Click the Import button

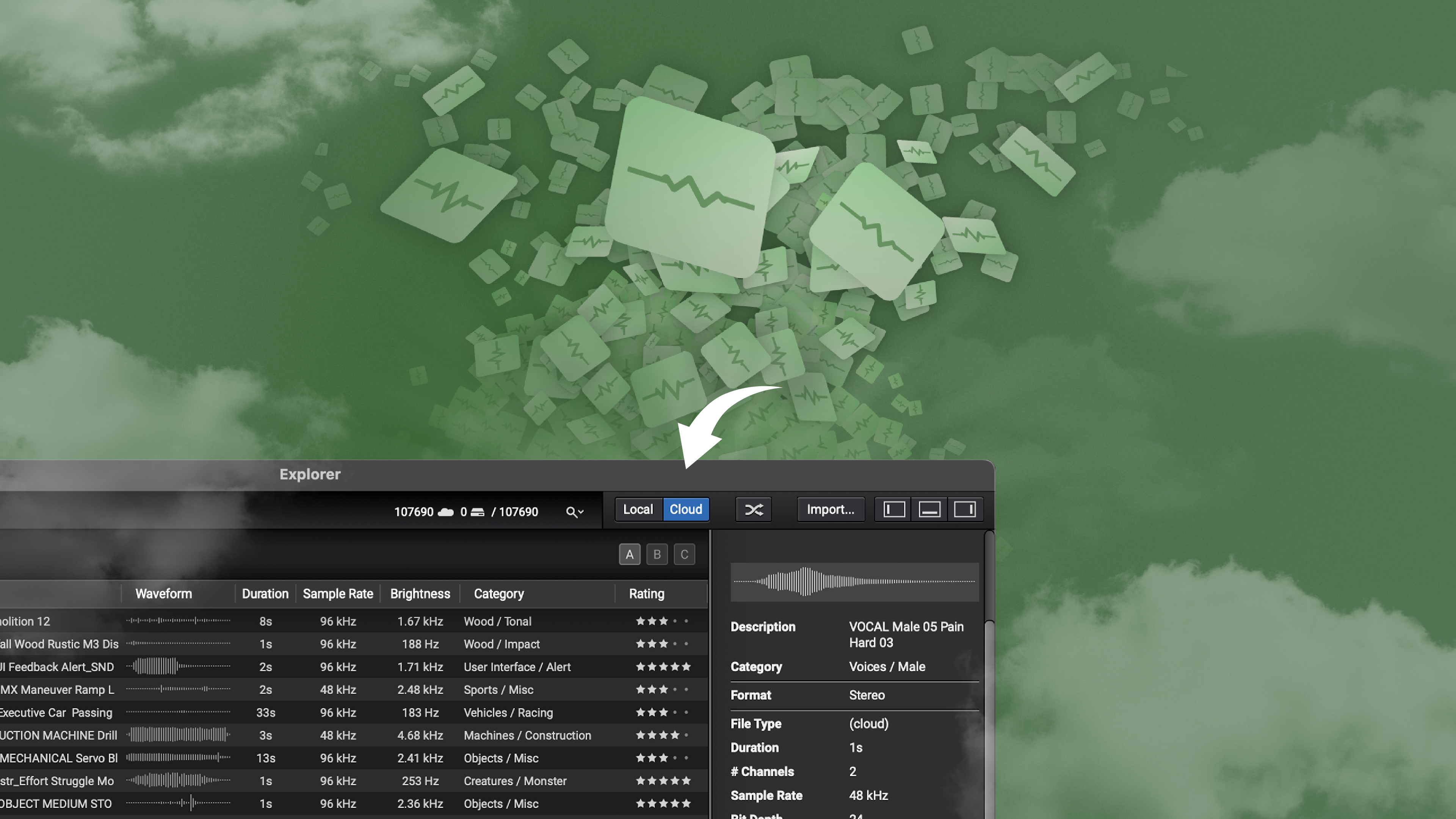pos(830,509)
